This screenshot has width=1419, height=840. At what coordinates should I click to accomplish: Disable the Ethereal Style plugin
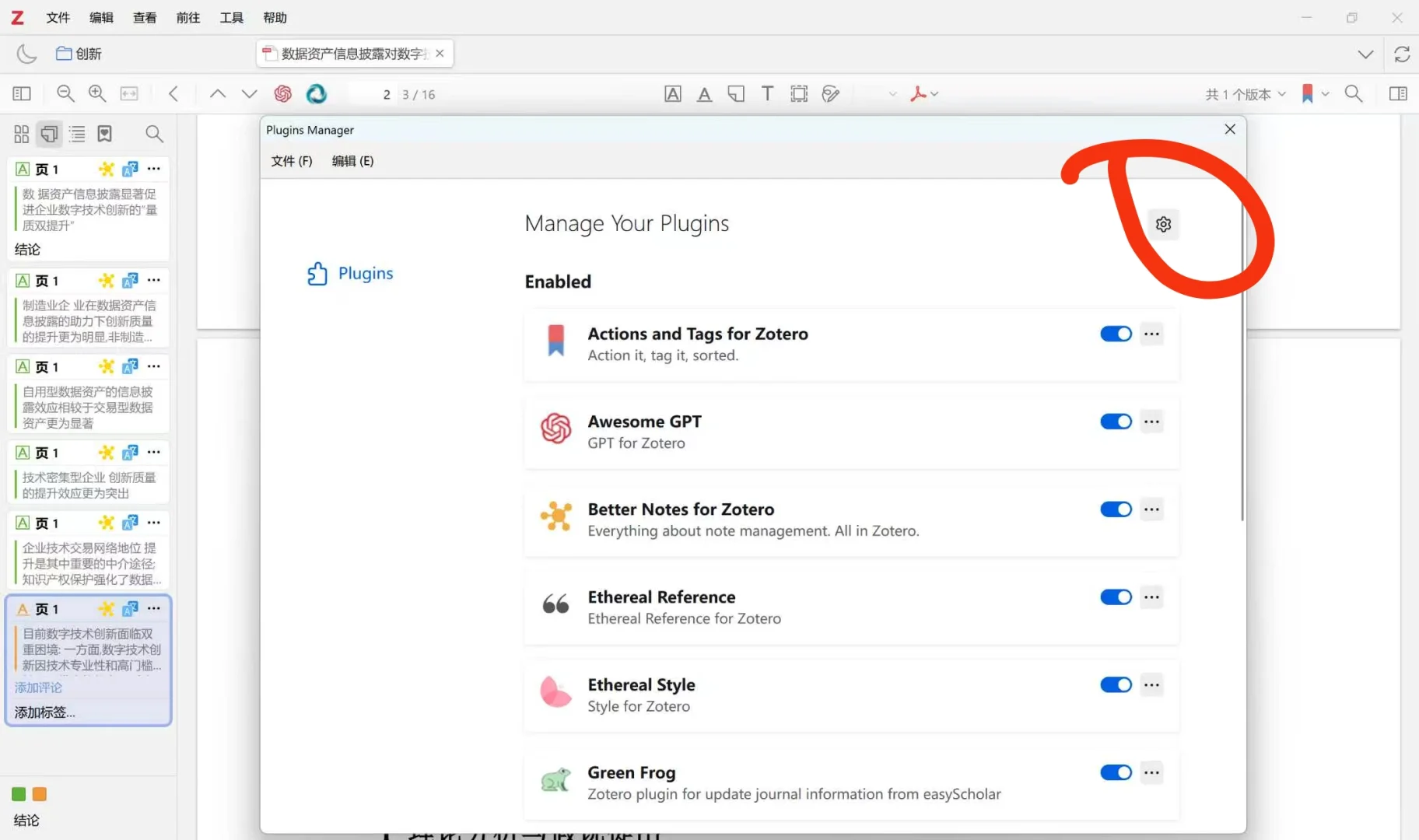pyautogui.click(x=1116, y=685)
